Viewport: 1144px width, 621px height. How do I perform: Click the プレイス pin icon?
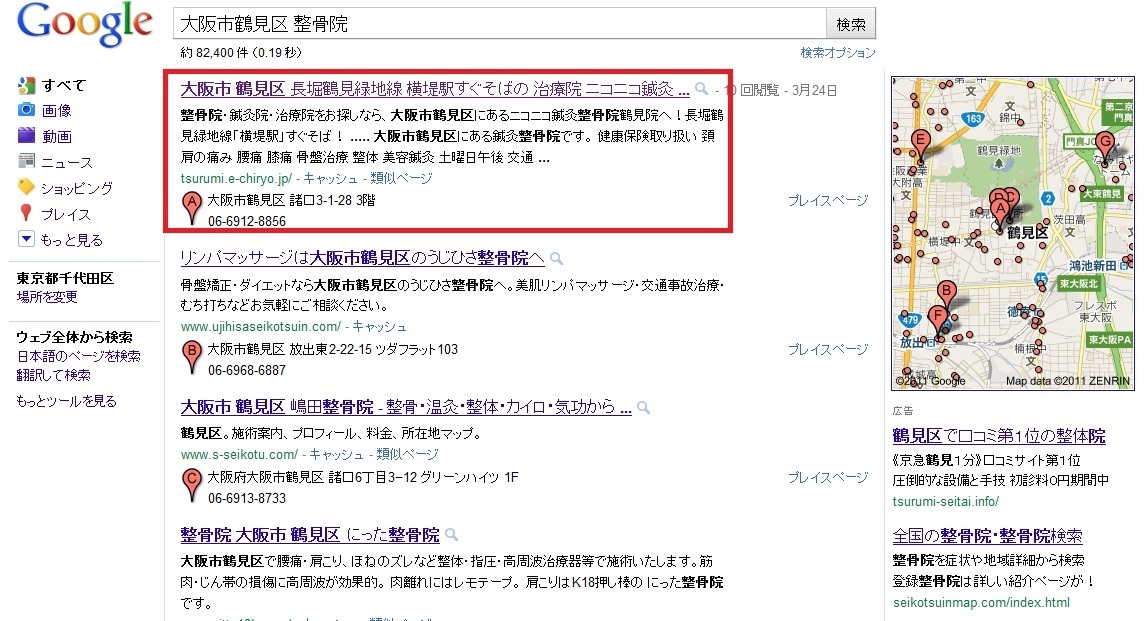[x=26, y=213]
